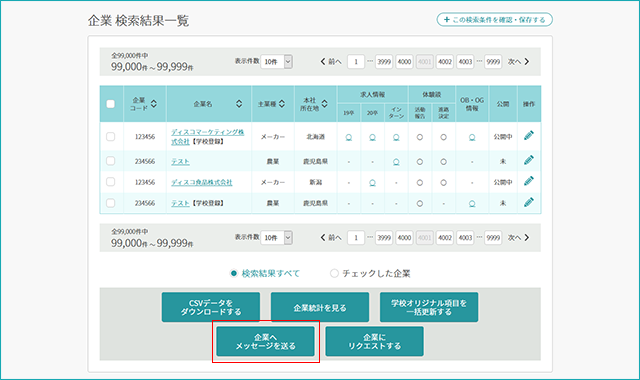Click 新潟 location cell
The height and width of the screenshot is (380, 640).
point(316,182)
